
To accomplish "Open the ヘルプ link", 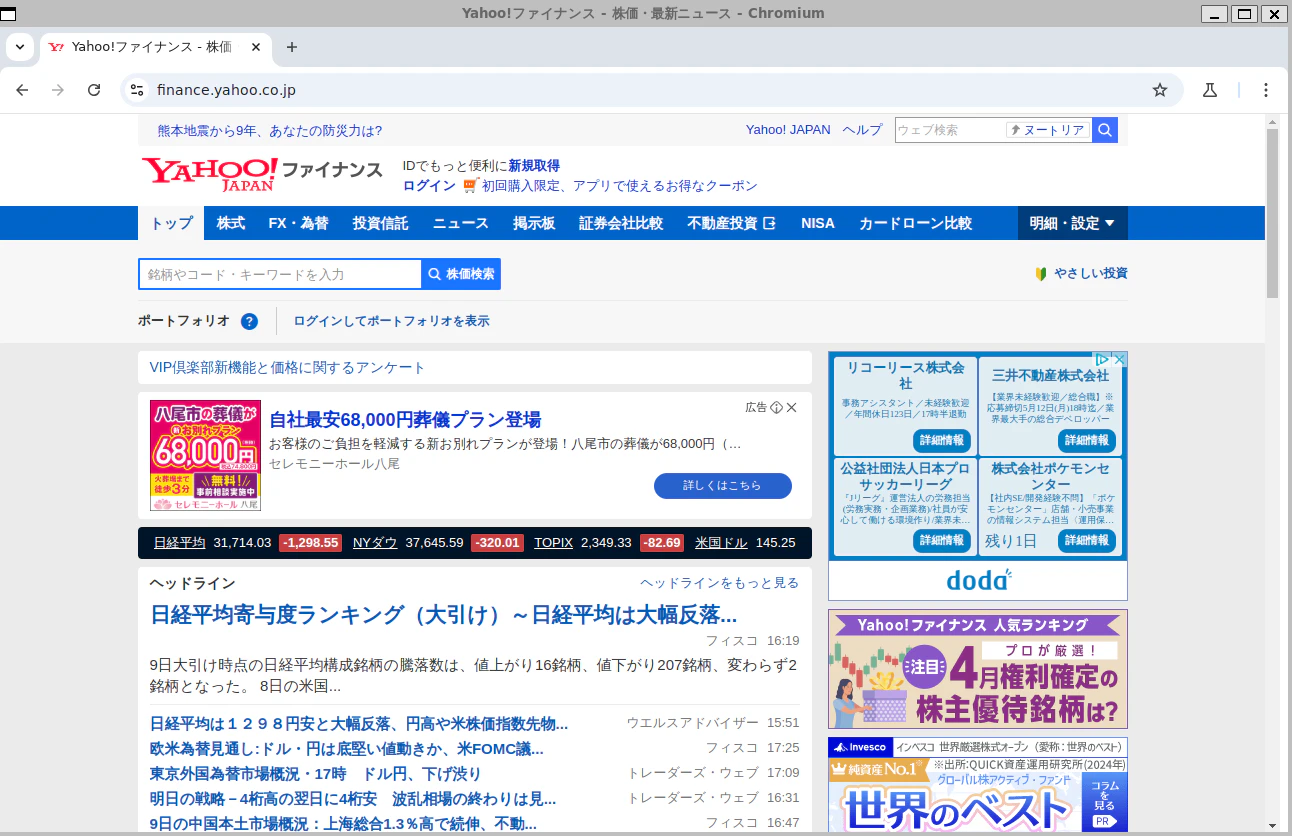I will click(x=862, y=130).
